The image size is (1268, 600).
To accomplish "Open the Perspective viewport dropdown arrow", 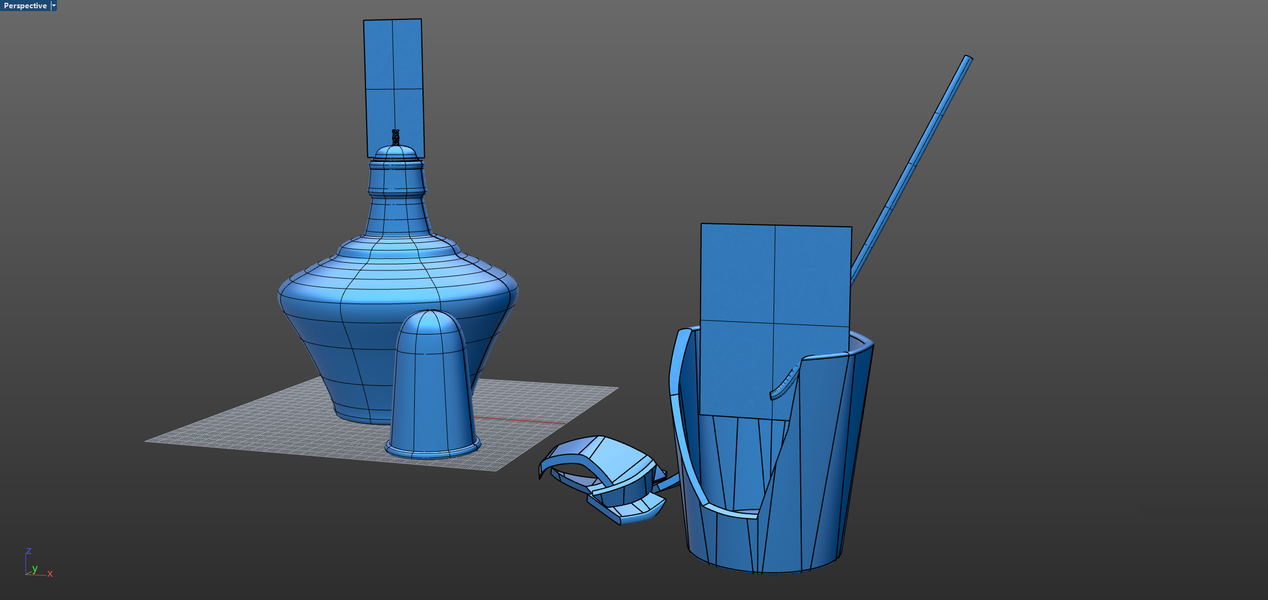I will click(x=54, y=6).
